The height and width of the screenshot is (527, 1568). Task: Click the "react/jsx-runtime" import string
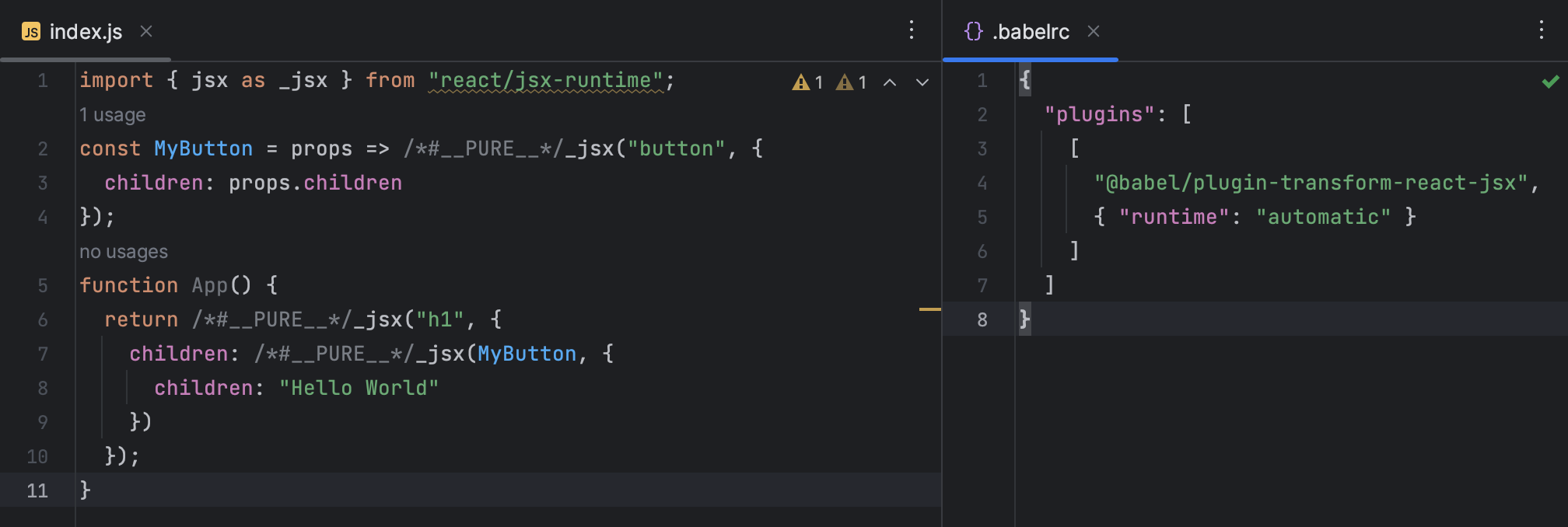[546, 80]
